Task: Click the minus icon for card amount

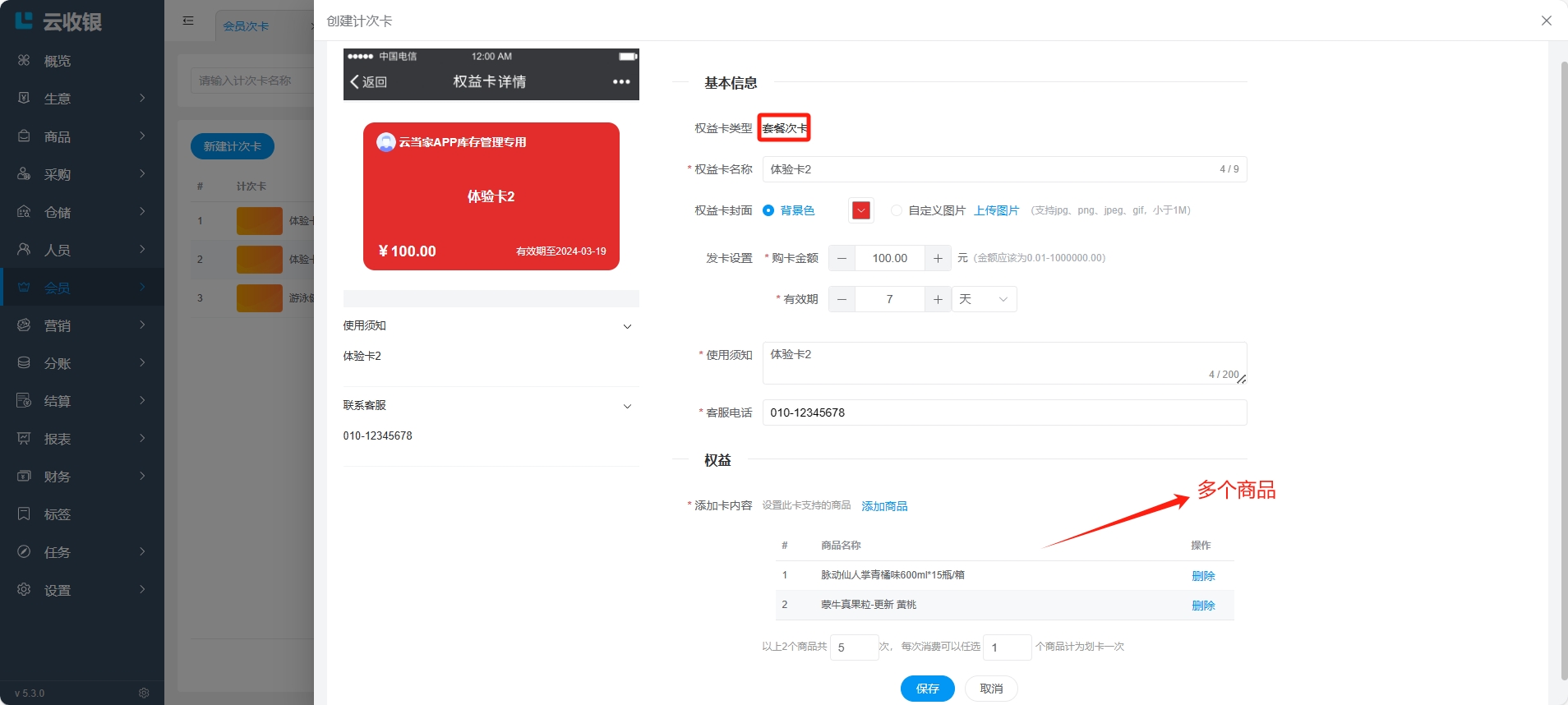Action: 842,258
